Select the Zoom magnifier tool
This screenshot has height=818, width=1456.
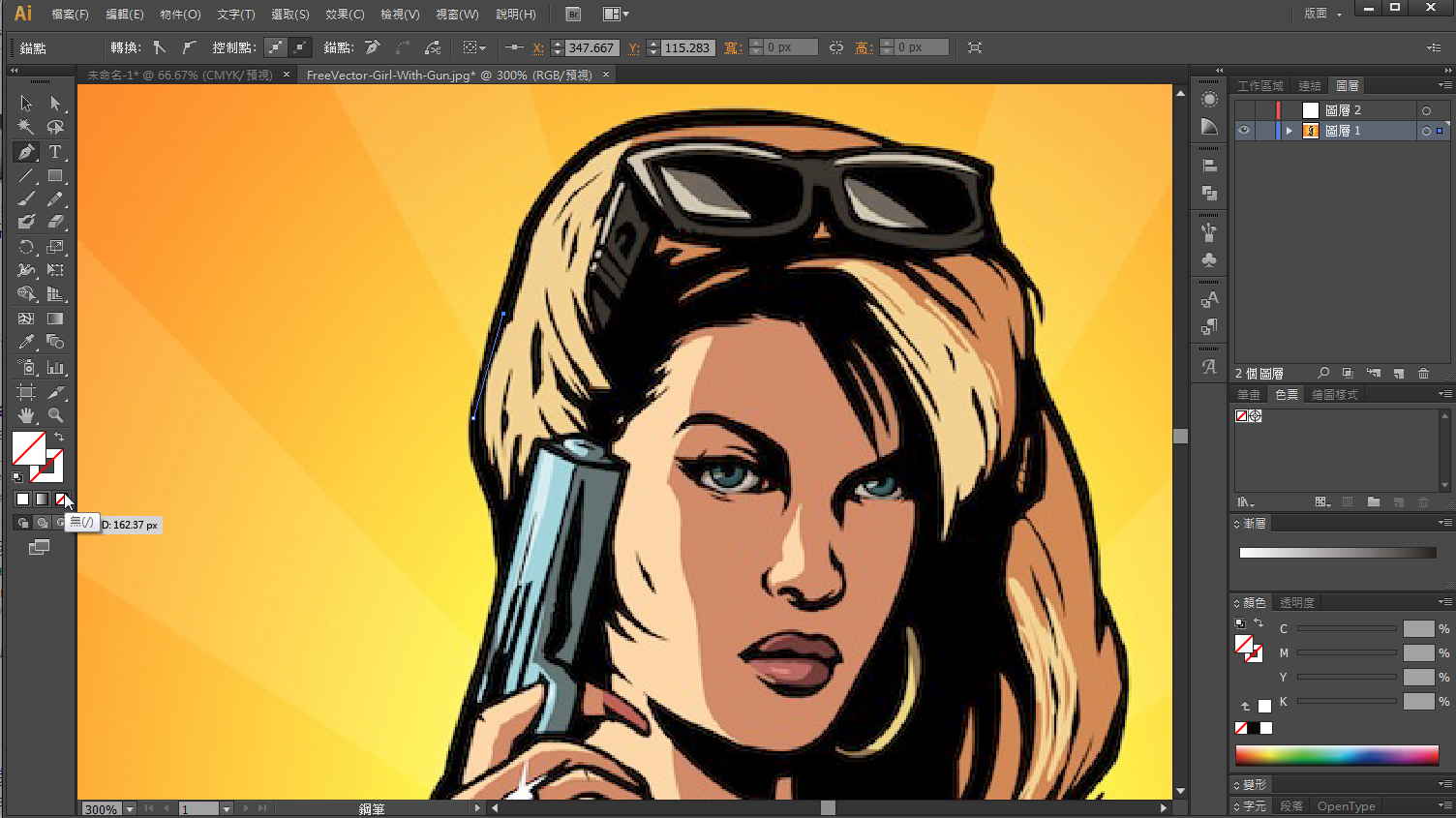(55, 415)
